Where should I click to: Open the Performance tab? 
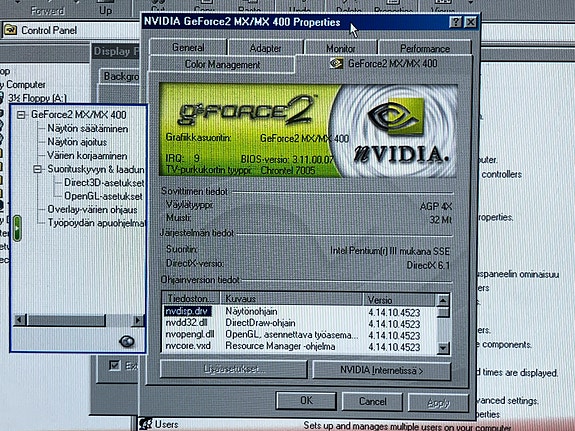425,48
